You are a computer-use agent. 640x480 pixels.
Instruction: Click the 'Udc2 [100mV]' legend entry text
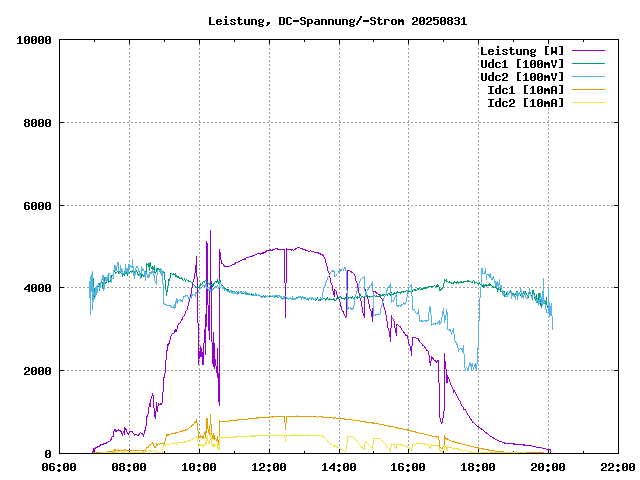[x=521, y=77]
